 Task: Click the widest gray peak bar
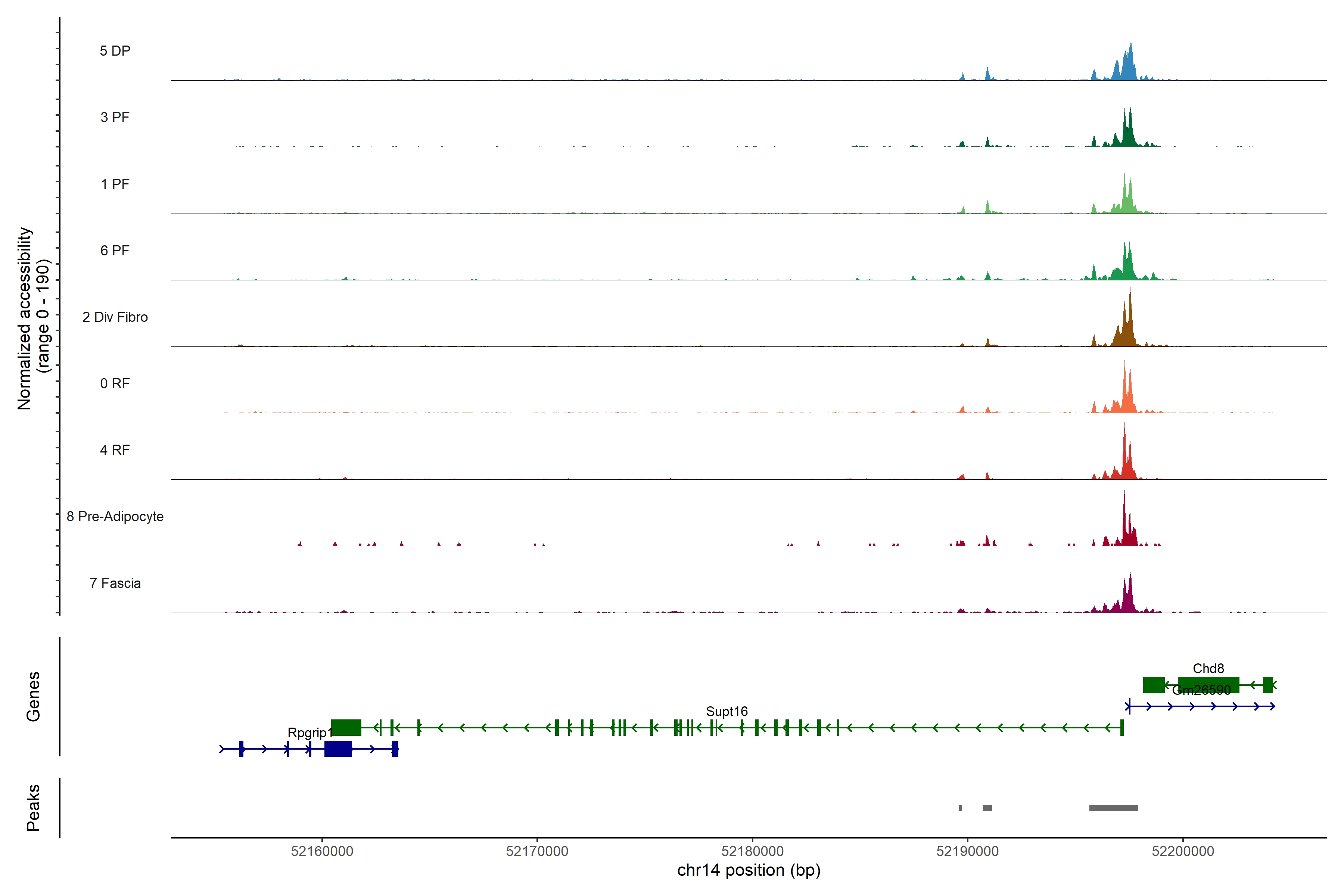tap(1113, 808)
